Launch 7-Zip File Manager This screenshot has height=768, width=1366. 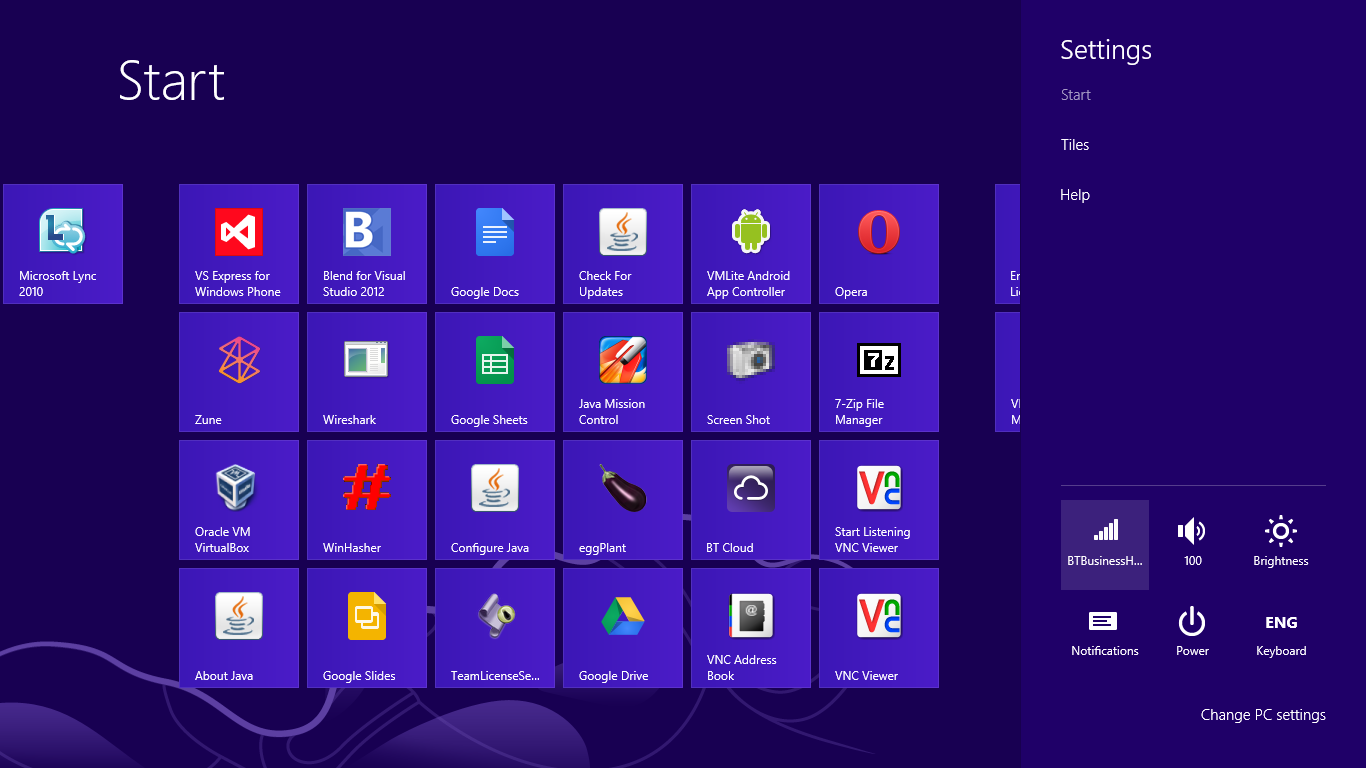coord(878,372)
